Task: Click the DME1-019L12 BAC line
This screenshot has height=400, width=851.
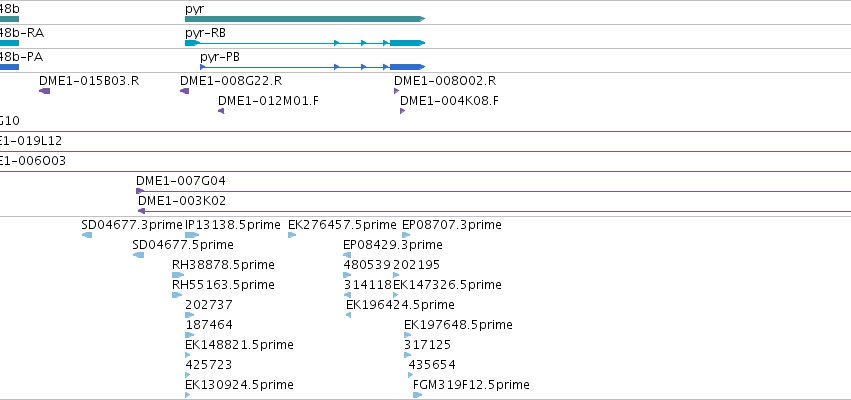Action: 426,151
